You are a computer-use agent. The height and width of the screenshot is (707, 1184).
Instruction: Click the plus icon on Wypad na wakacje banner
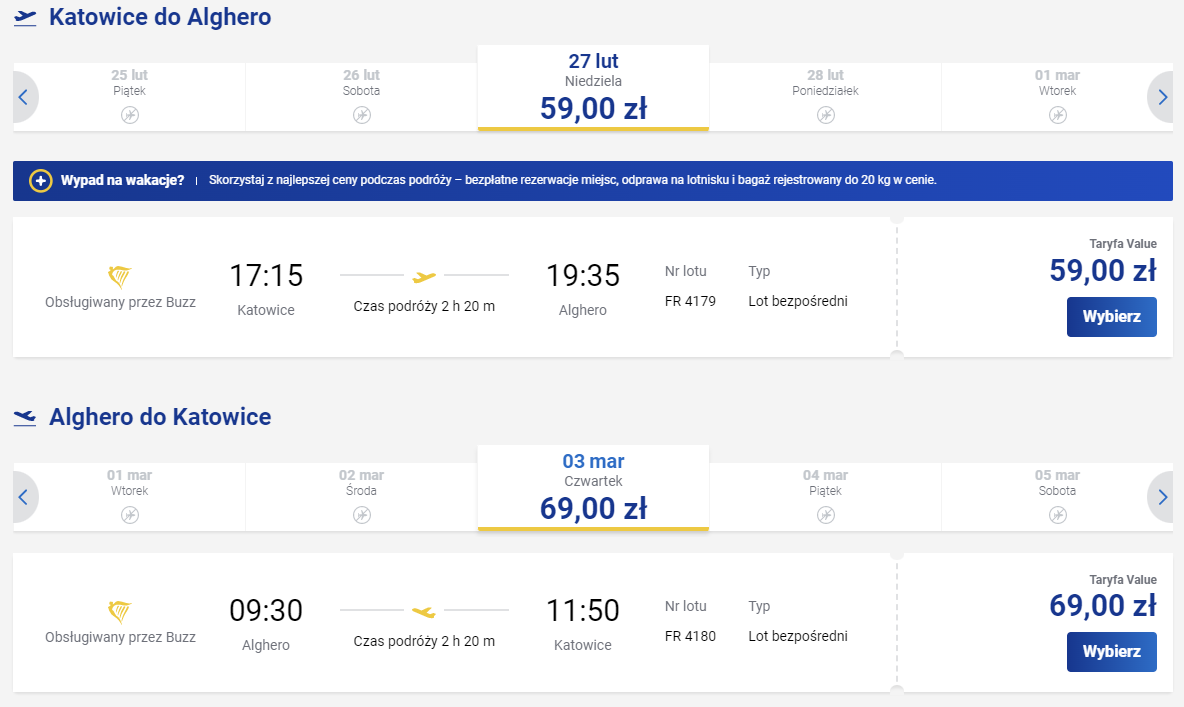(40, 181)
